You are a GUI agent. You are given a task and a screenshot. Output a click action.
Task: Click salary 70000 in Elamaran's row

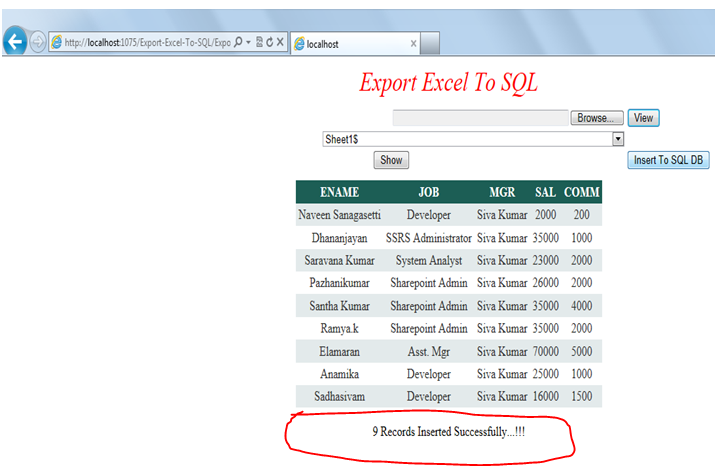[546, 351]
